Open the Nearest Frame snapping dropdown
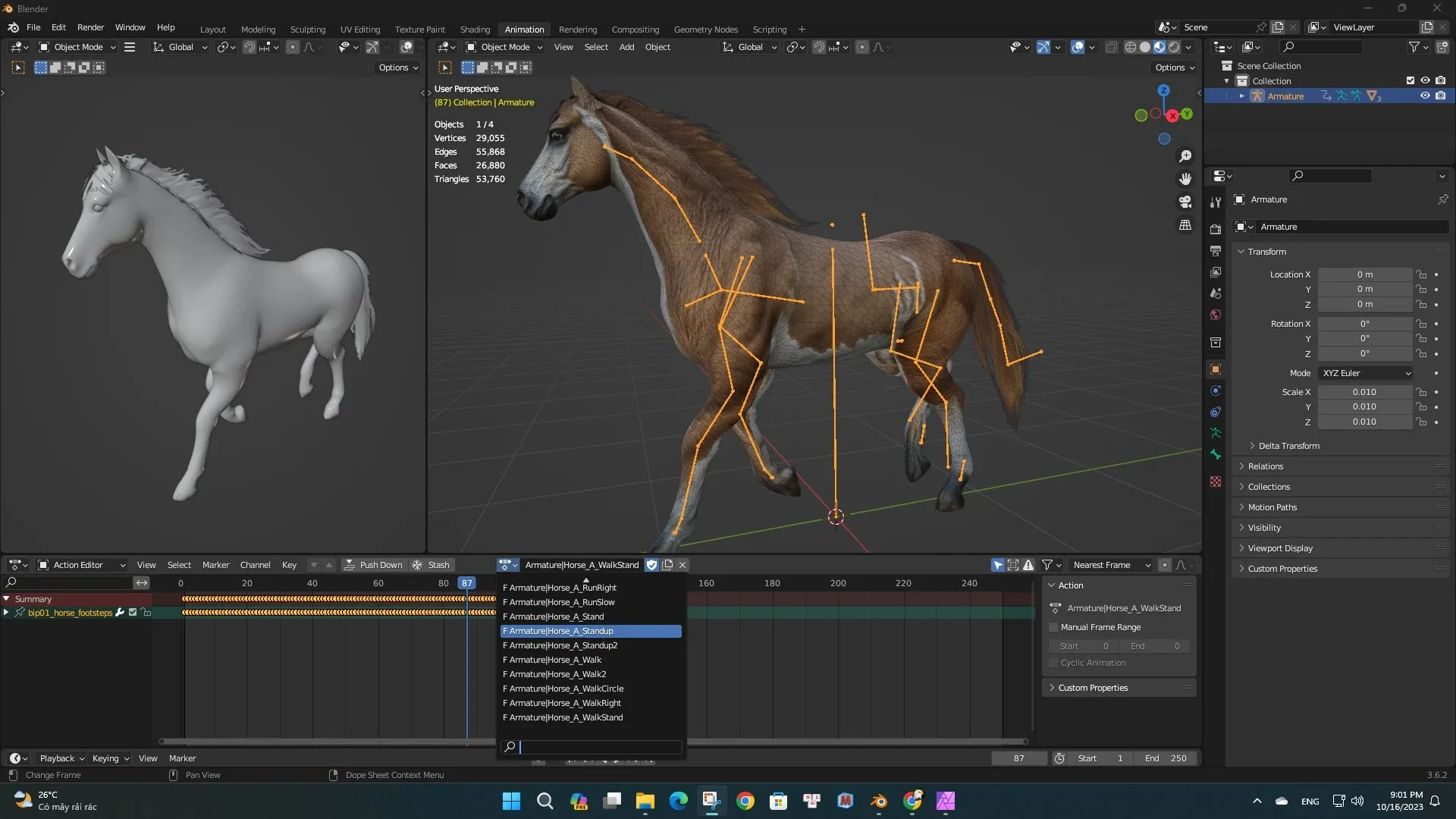This screenshot has width=1456, height=819. tap(1110, 565)
